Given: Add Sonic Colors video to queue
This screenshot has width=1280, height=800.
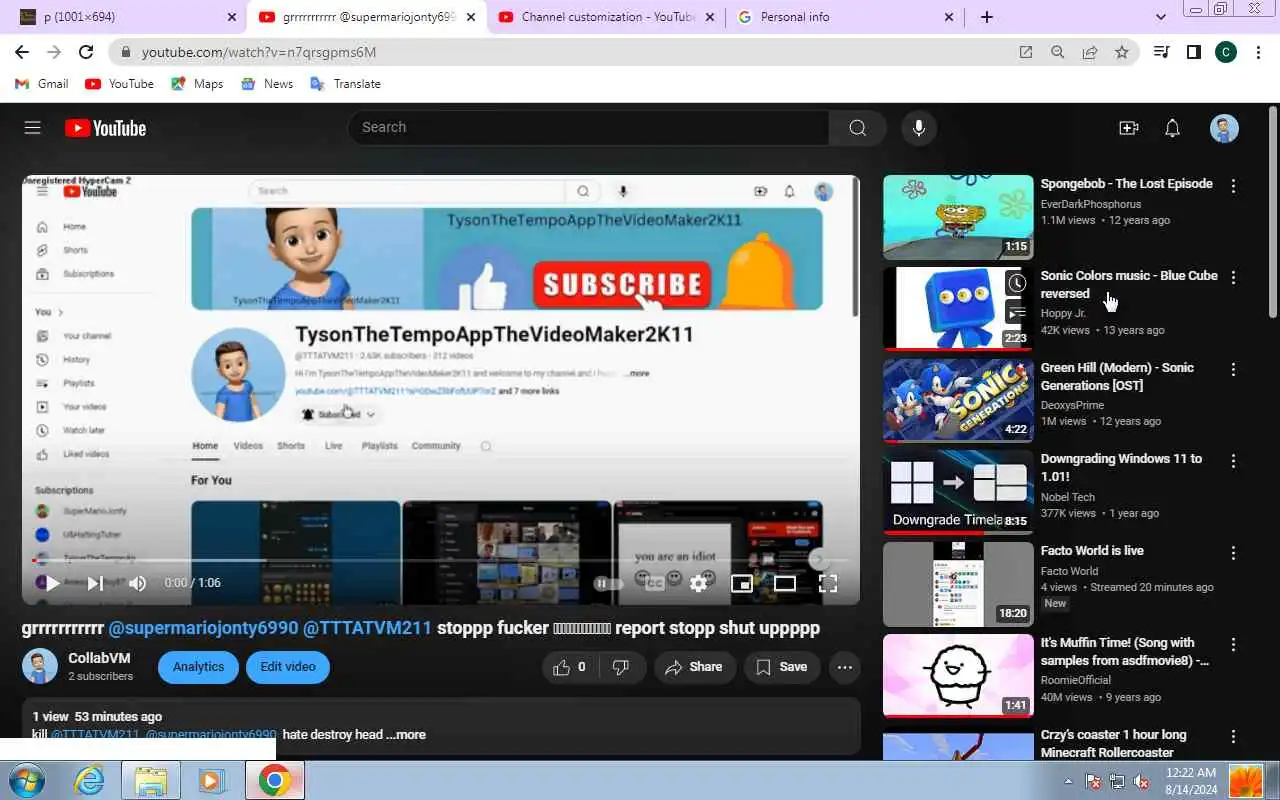Looking at the screenshot, I should click(1017, 314).
